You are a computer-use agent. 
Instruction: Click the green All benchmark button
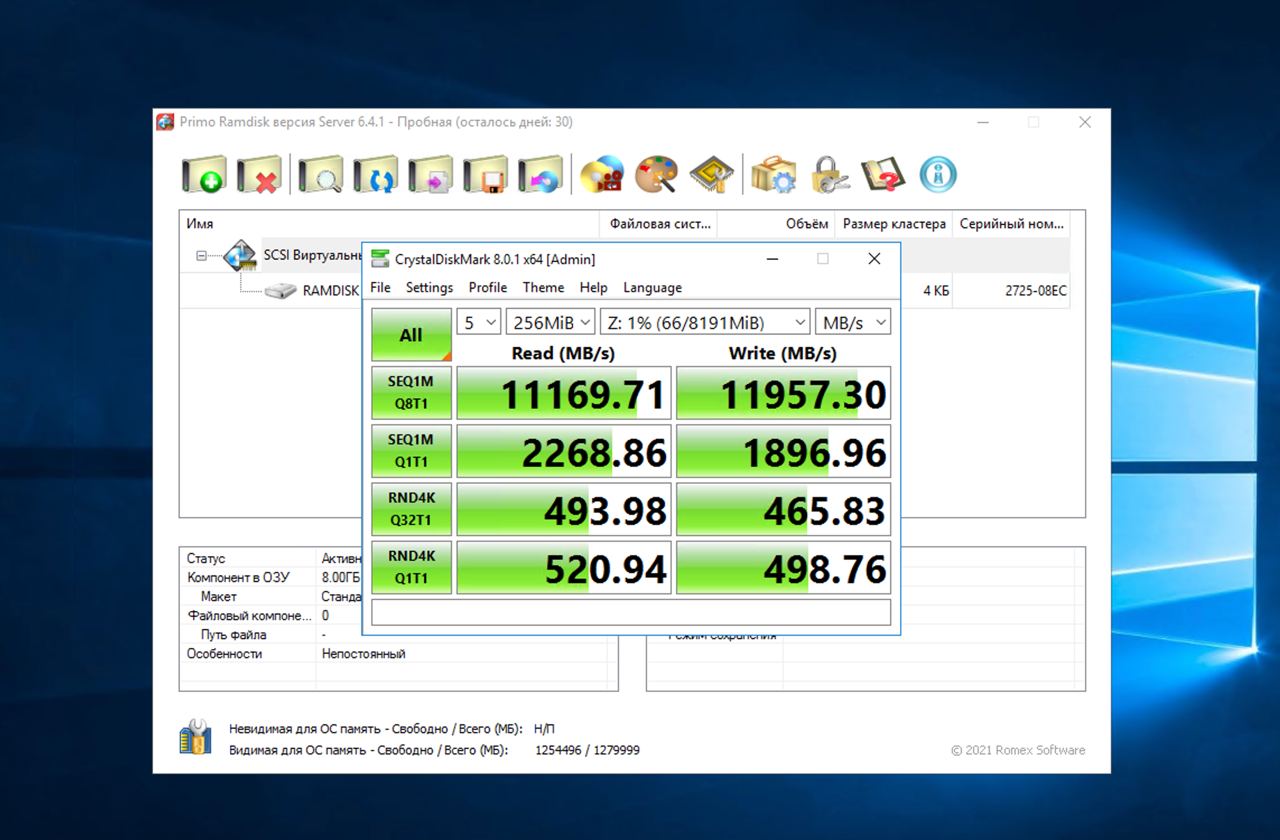411,335
